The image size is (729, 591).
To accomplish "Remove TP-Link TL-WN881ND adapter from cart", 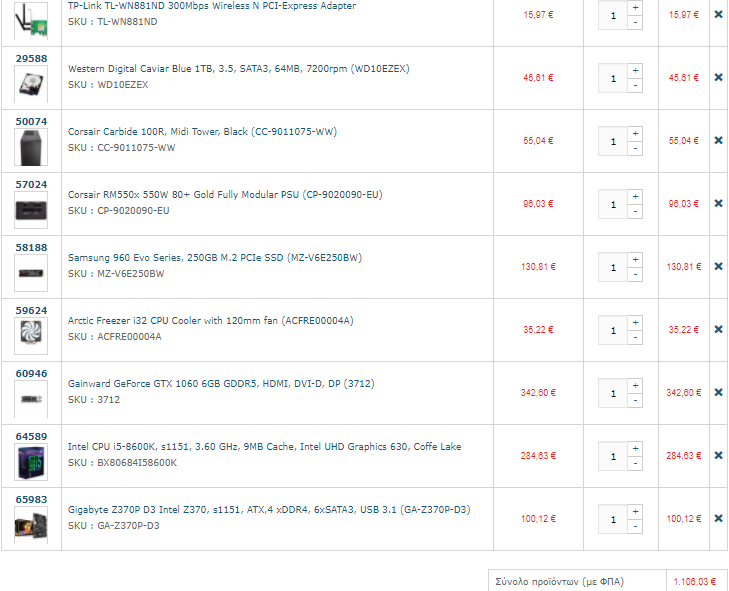I will tap(718, 14).
